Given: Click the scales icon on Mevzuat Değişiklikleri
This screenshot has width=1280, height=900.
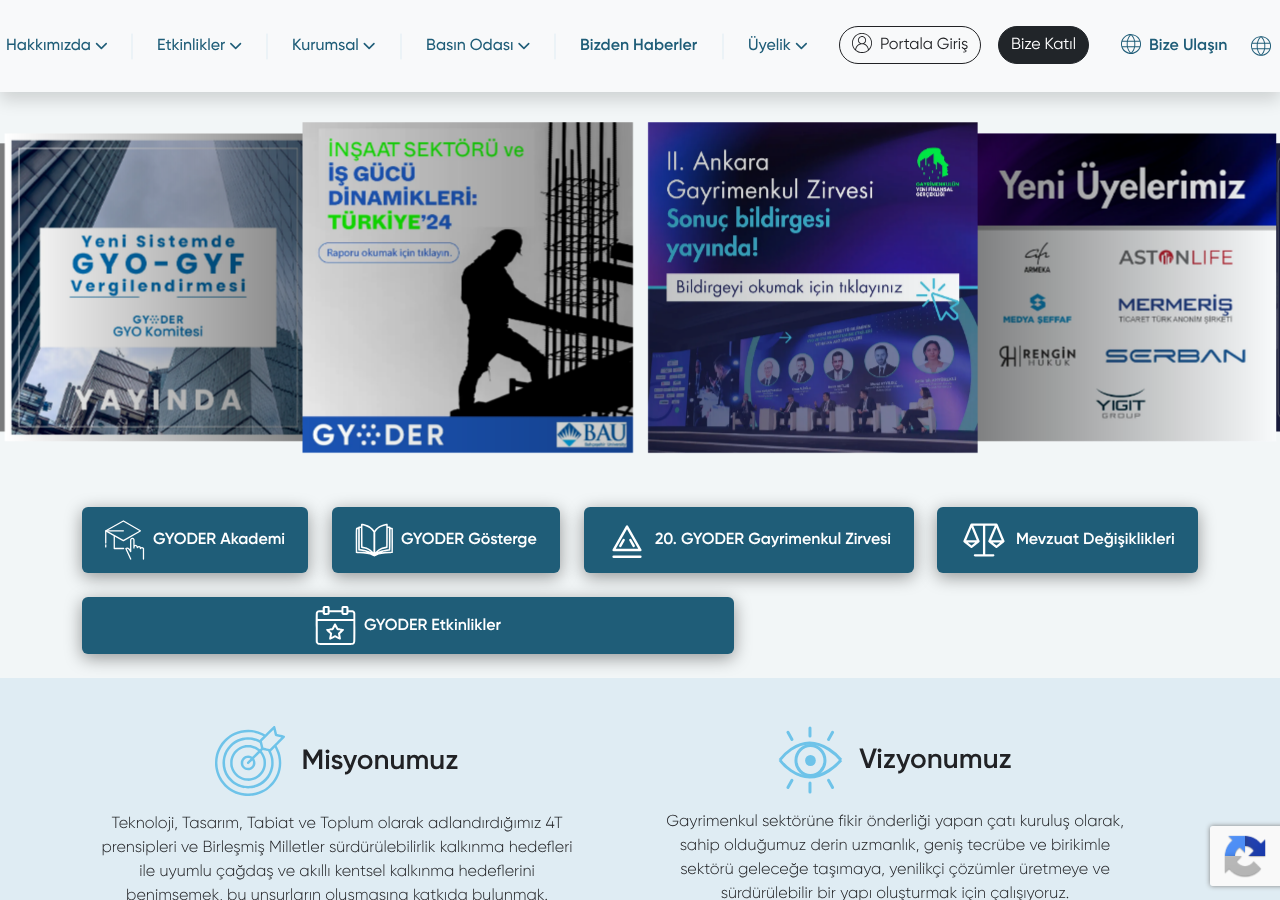Looking at the screenshot, I should click(984, 540).
